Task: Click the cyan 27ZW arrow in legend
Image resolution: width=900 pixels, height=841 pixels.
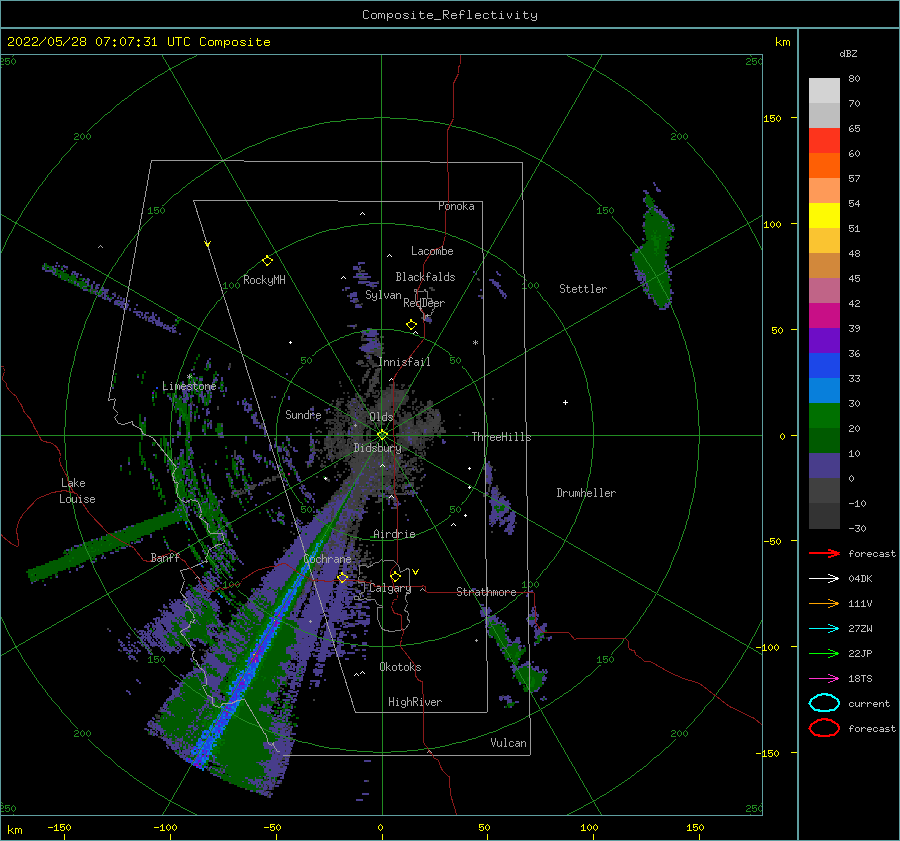Action: point(824,629)
